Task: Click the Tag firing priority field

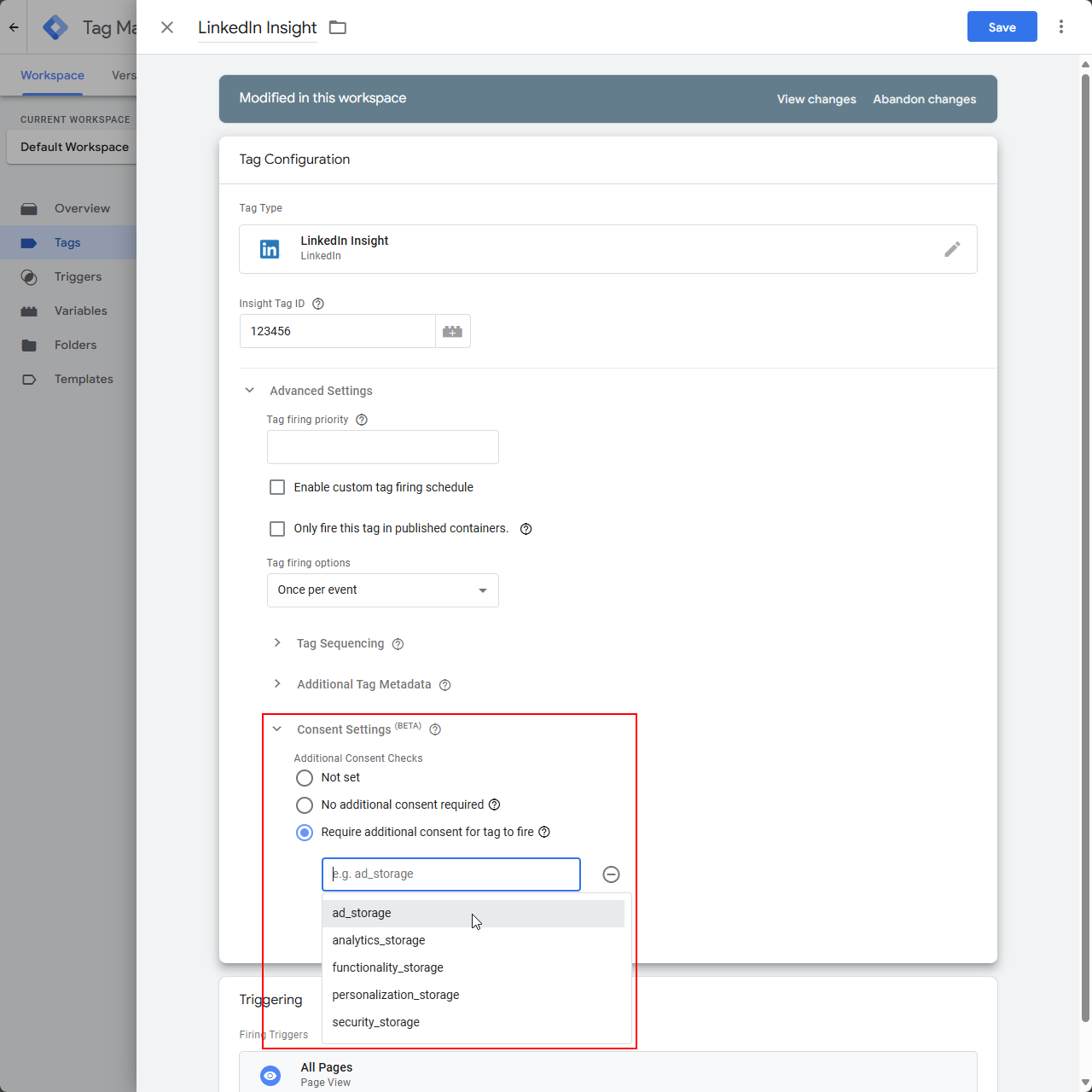Action: pyautogui.click(x=383, y=447)
